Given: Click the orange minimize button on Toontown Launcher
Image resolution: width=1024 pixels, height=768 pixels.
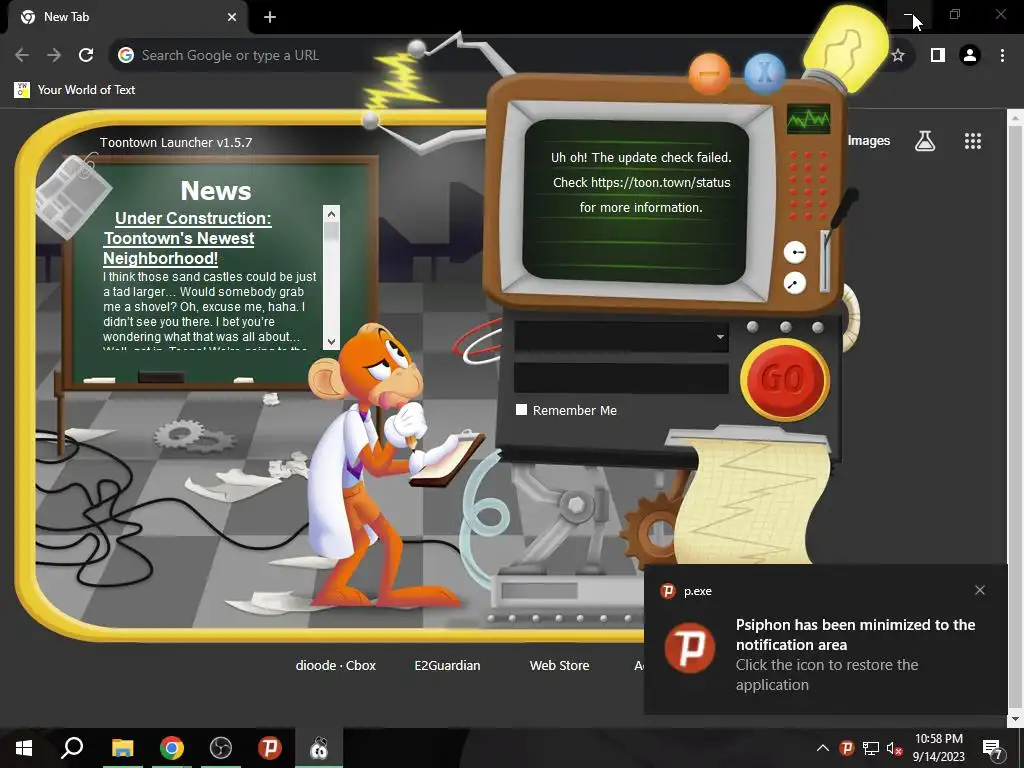Looking at the screenshot, I should [x=709, y=74].
